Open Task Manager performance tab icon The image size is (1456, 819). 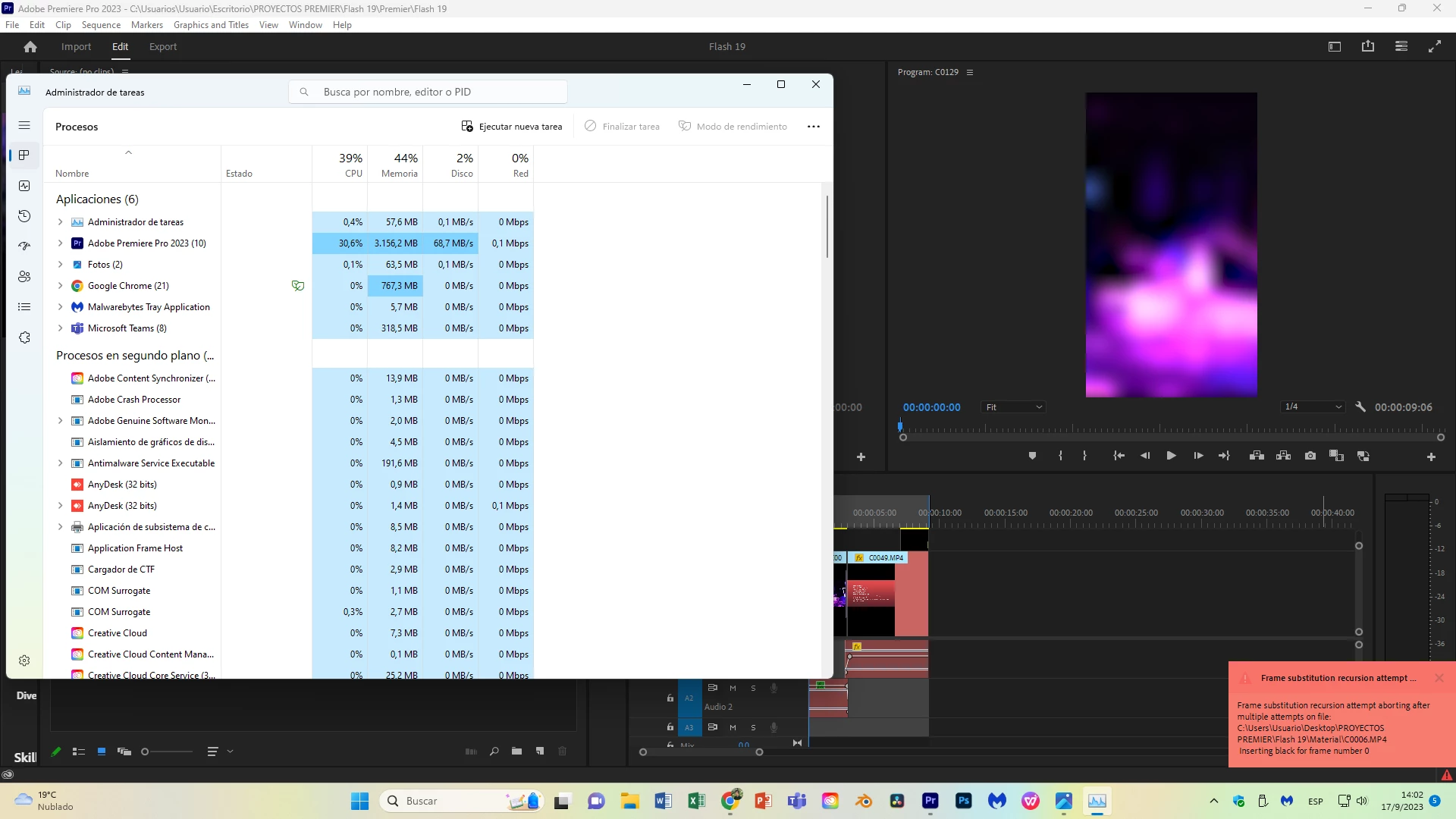pyautogui.click(x=24, y=186)
